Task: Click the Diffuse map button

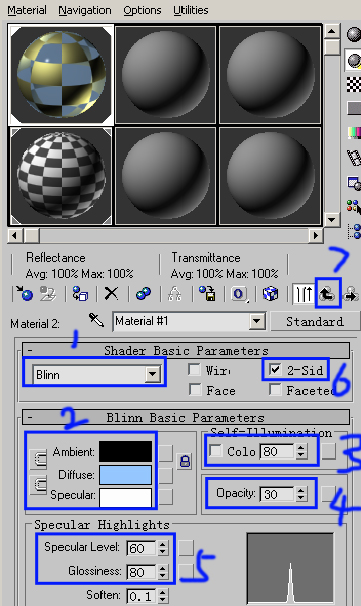Action: click(165, 475)
